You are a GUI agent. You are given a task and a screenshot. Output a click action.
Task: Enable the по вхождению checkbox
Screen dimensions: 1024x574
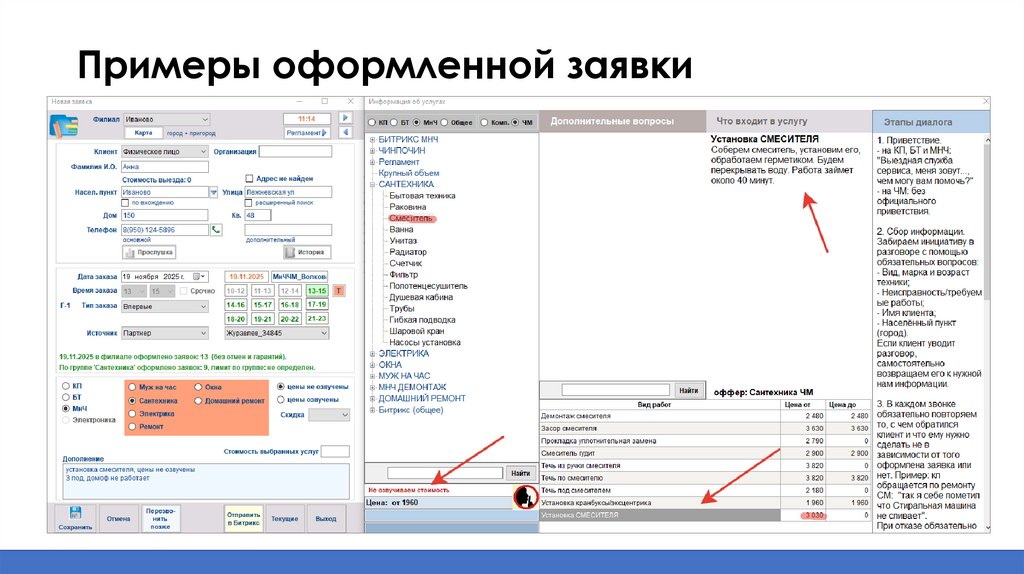125,203
